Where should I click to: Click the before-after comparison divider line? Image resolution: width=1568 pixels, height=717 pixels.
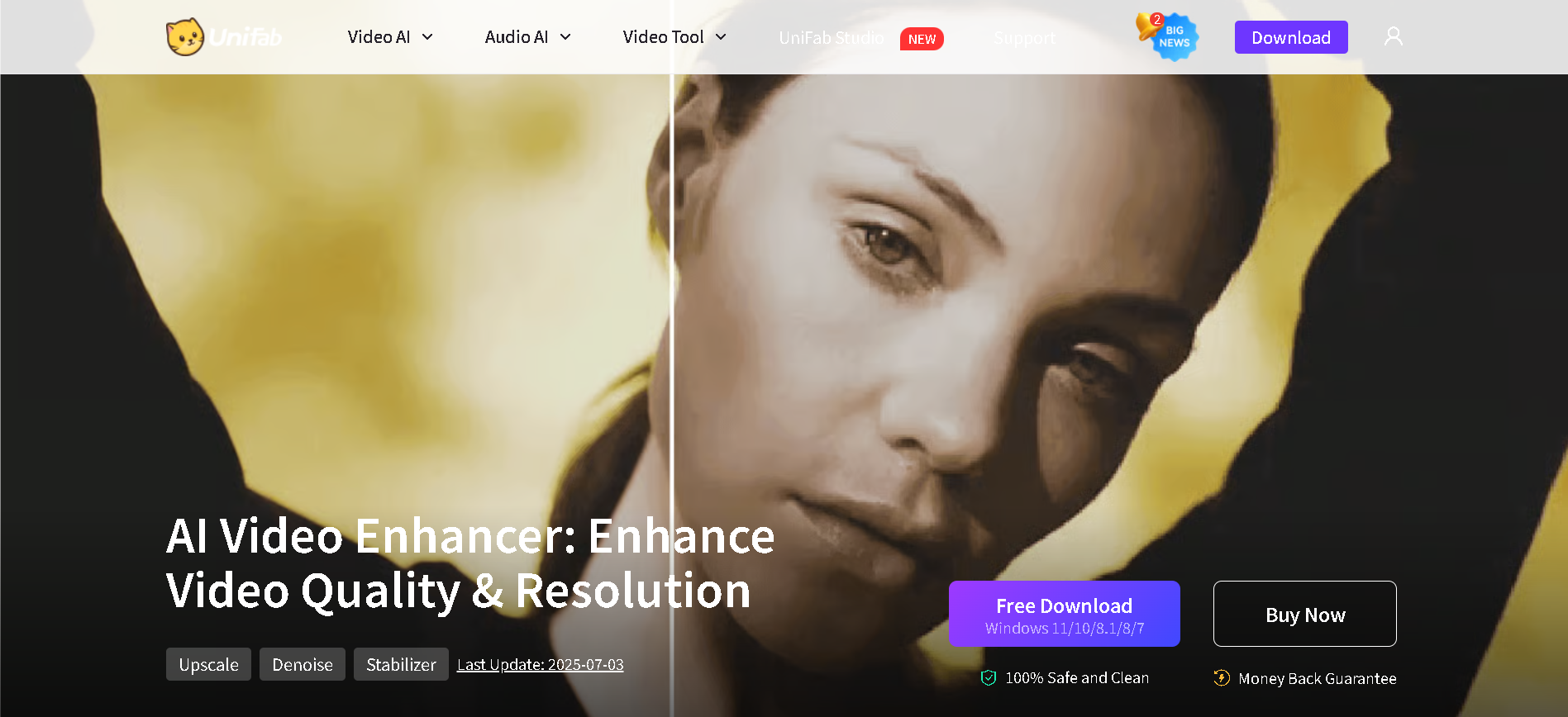671,330
